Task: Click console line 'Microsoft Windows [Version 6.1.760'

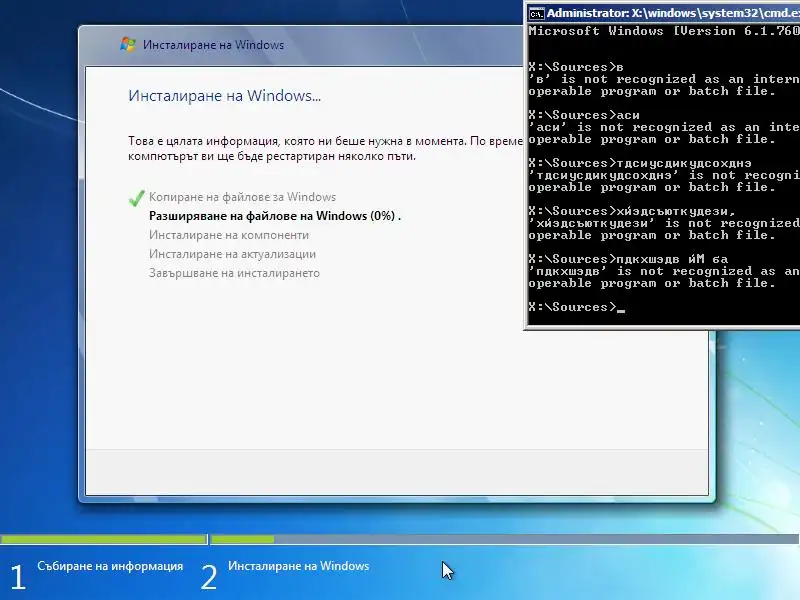Action: (664, 31)
